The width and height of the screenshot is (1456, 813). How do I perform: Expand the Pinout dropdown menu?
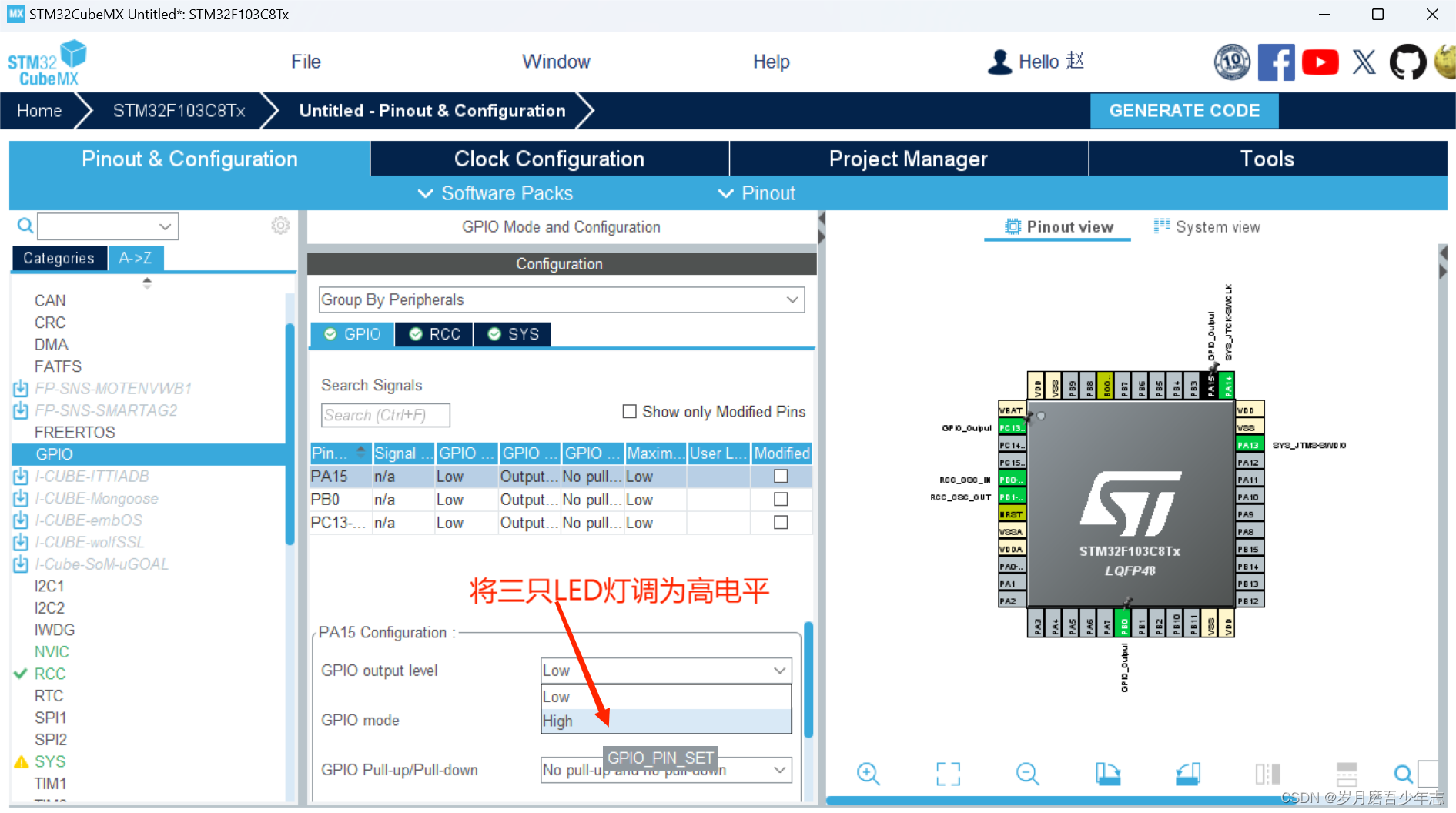756,193
